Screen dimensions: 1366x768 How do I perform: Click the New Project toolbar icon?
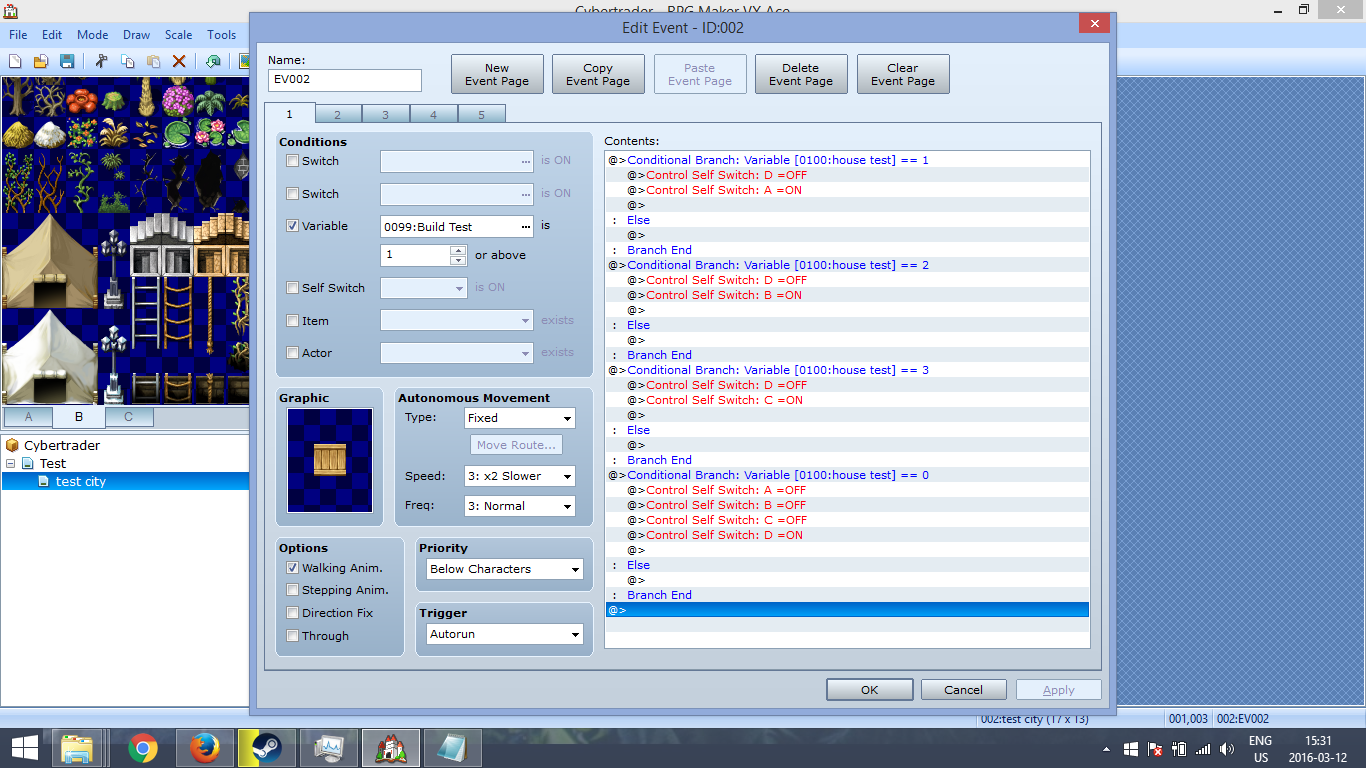(x=15, y=61)
